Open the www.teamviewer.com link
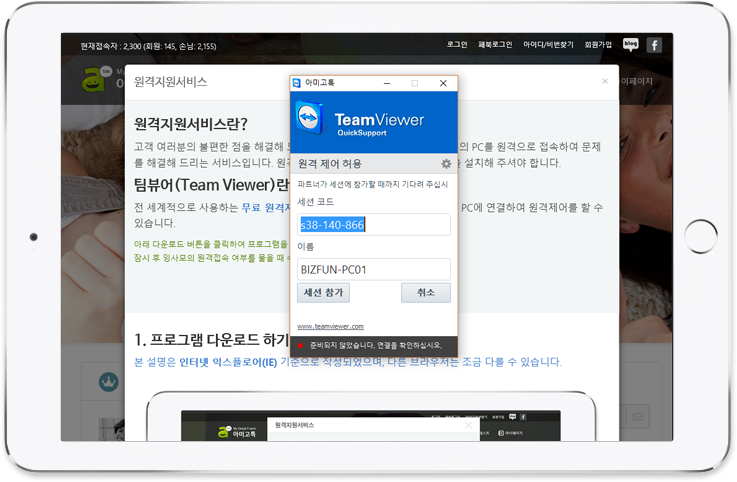This screenshot has height=482, width=737. point(330,326)
